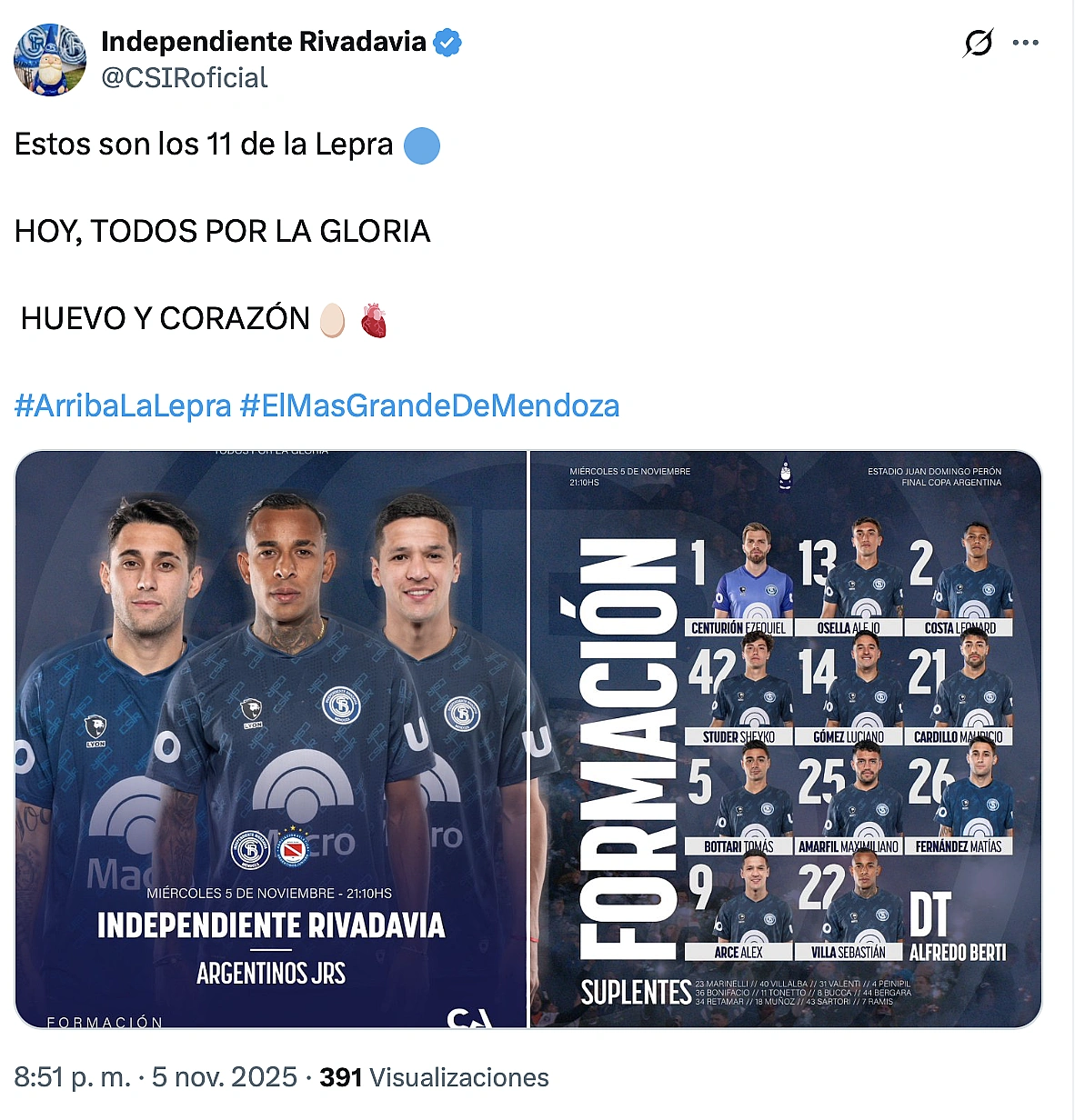Click the Independiente Rivadavia profile avatar
Viewport: 1075px width, 1120px height.
[x=50, y=60]
